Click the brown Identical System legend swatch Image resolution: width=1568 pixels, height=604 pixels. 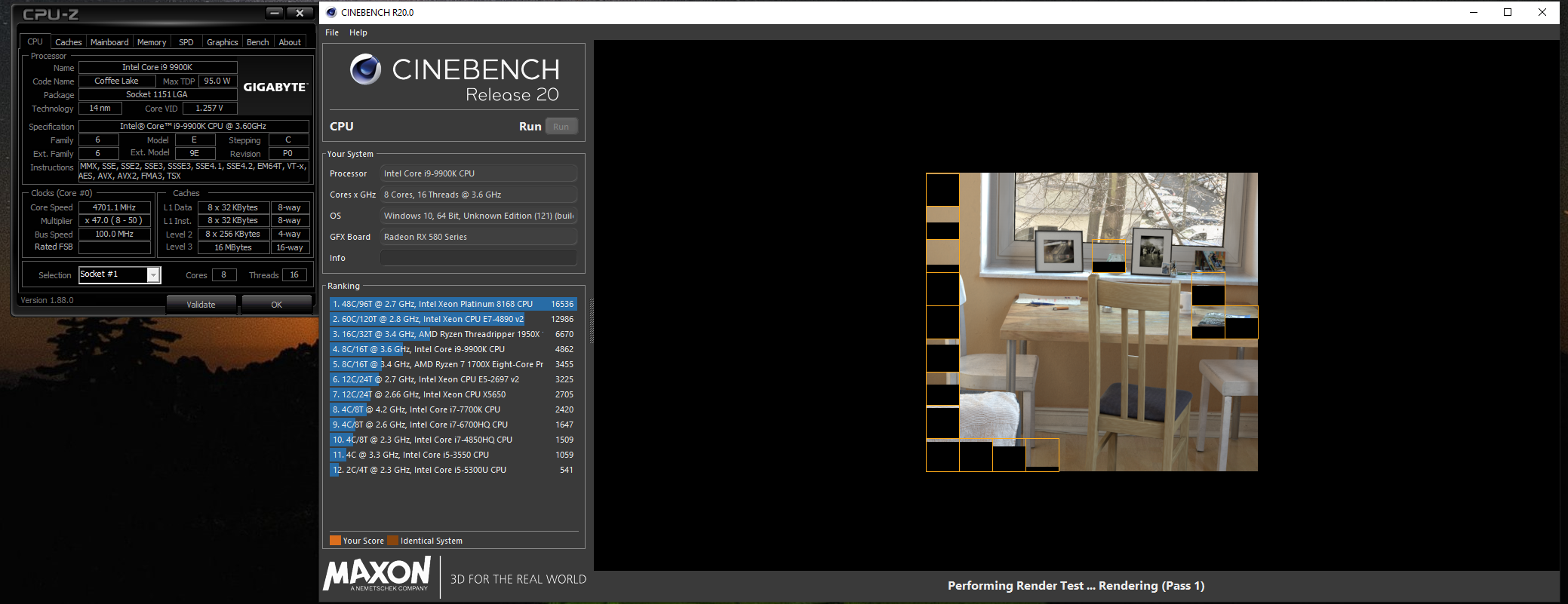click(x=392, y=541)
